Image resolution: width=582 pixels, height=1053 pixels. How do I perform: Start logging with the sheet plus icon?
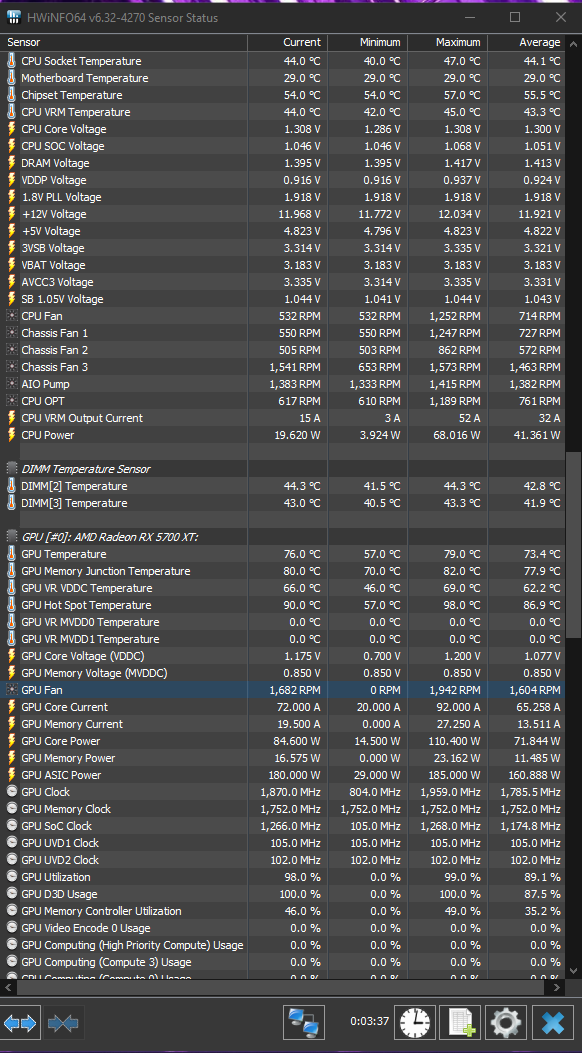pos(460,1023)
